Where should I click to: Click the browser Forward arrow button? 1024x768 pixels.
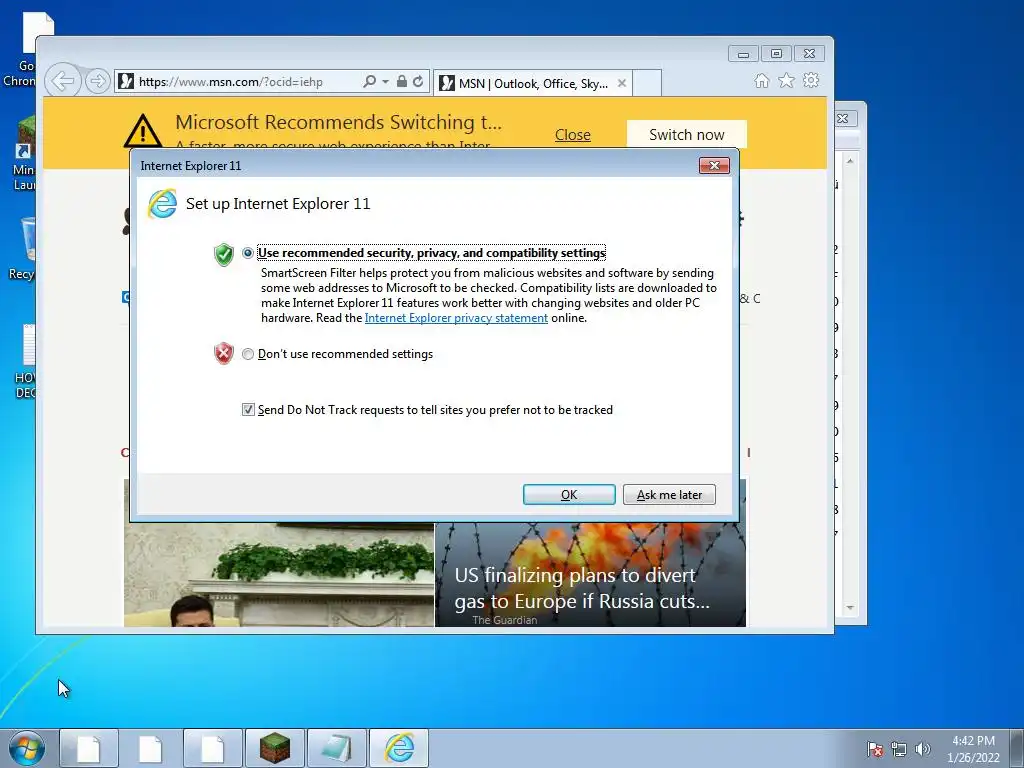[x=97, y=82]
